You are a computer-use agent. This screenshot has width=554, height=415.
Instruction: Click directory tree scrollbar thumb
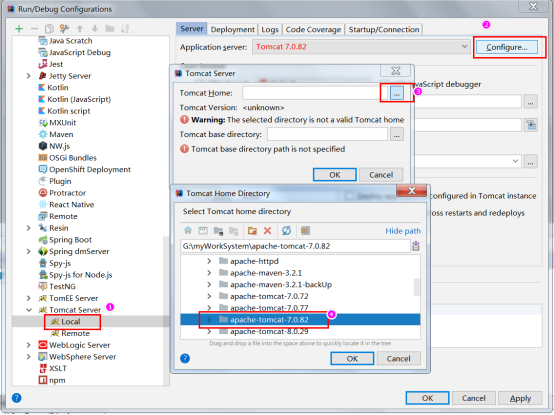(417, 287)
